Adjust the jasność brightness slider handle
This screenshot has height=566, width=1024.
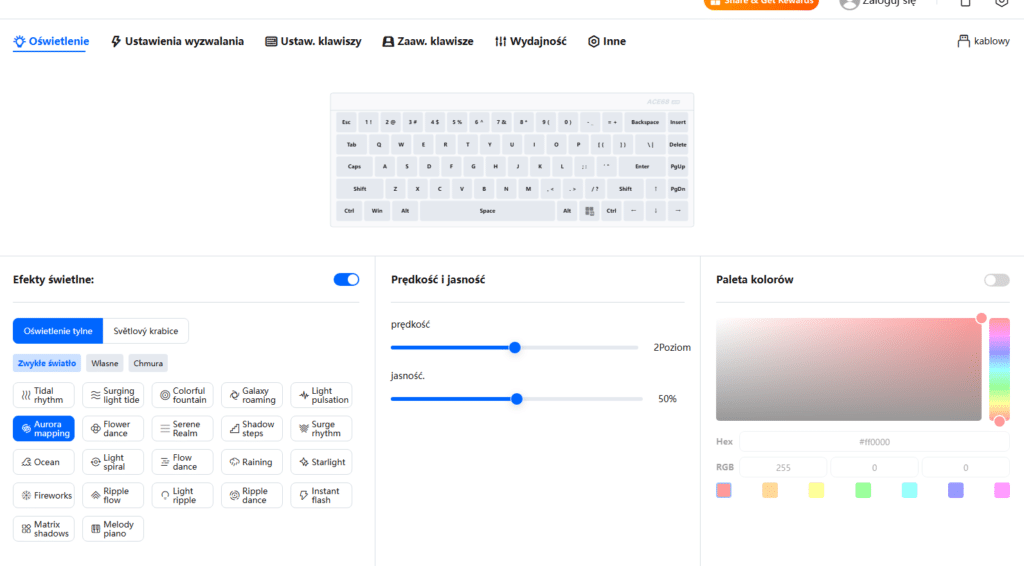point(517,399)
